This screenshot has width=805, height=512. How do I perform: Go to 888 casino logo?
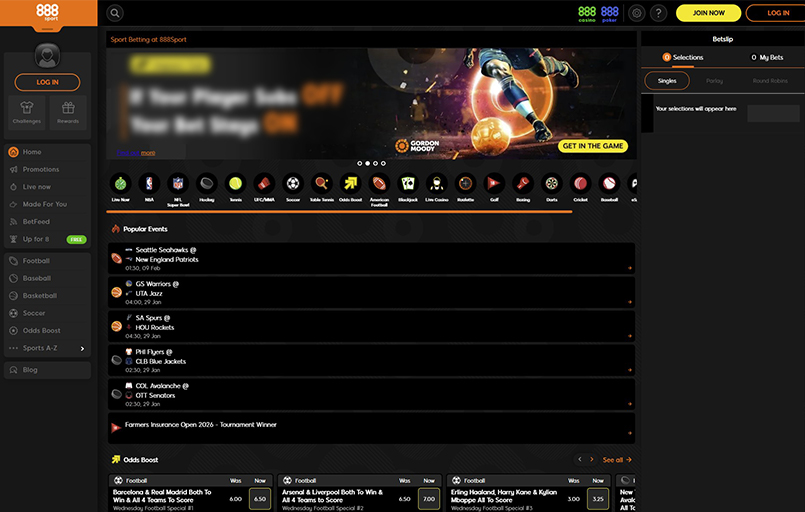[x=587, y=13]
